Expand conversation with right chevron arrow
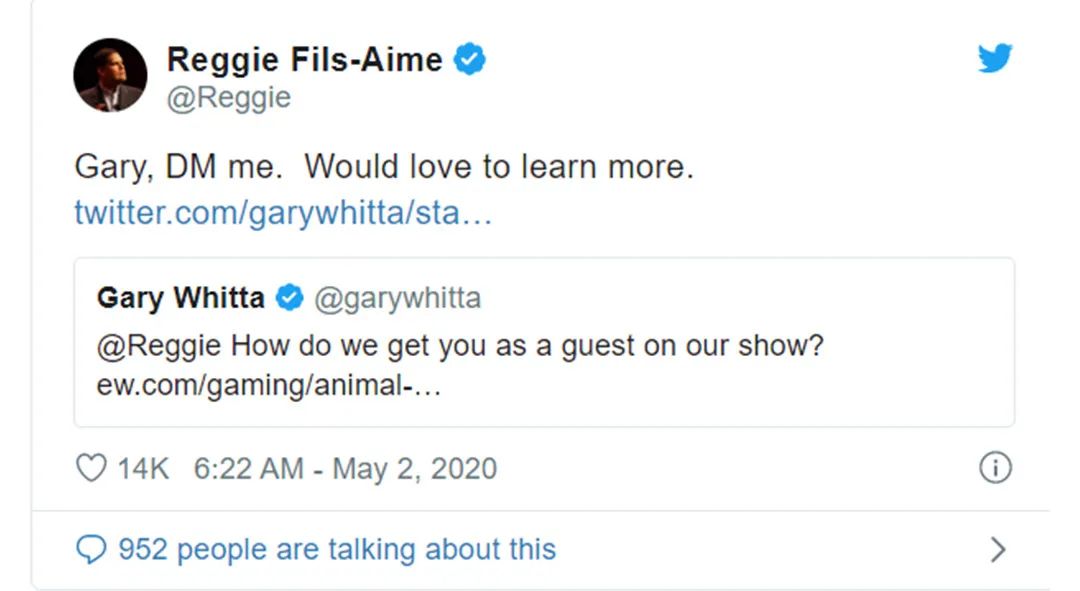This screenshot has height=591, width=1080. point(997,549)
